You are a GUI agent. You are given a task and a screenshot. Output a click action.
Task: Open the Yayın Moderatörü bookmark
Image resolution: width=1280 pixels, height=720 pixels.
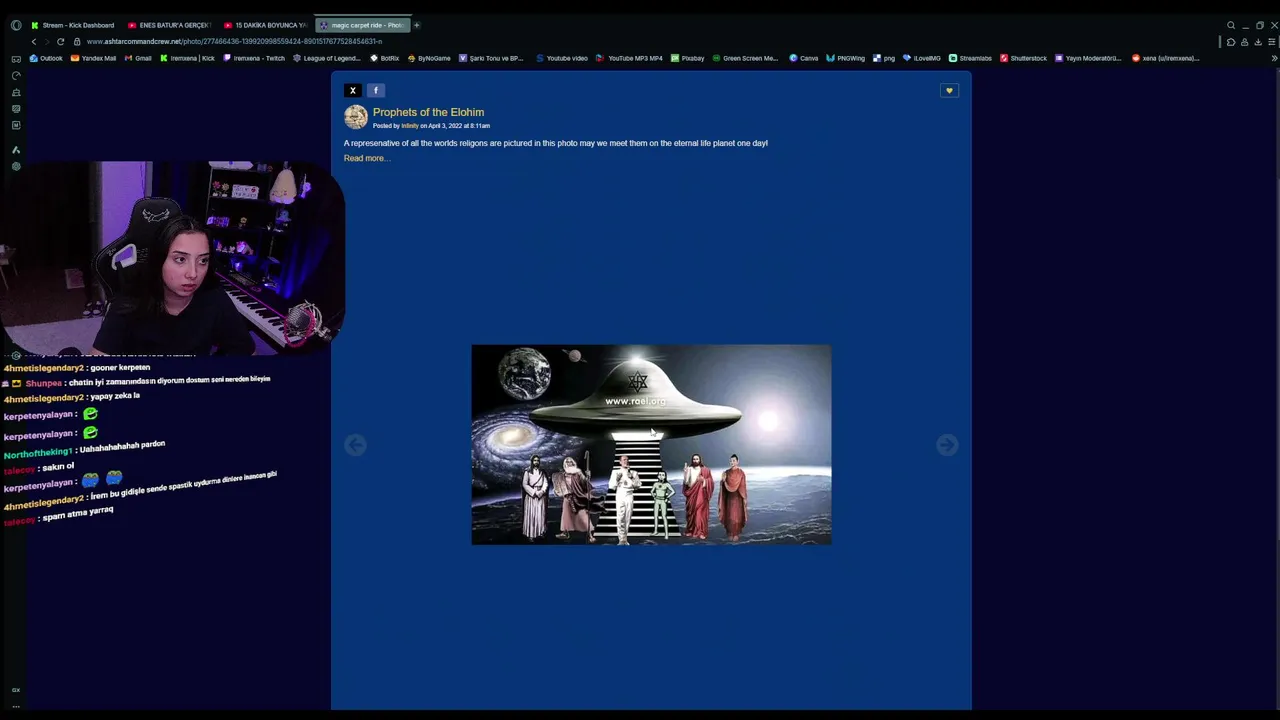[x=1088, y=58]
